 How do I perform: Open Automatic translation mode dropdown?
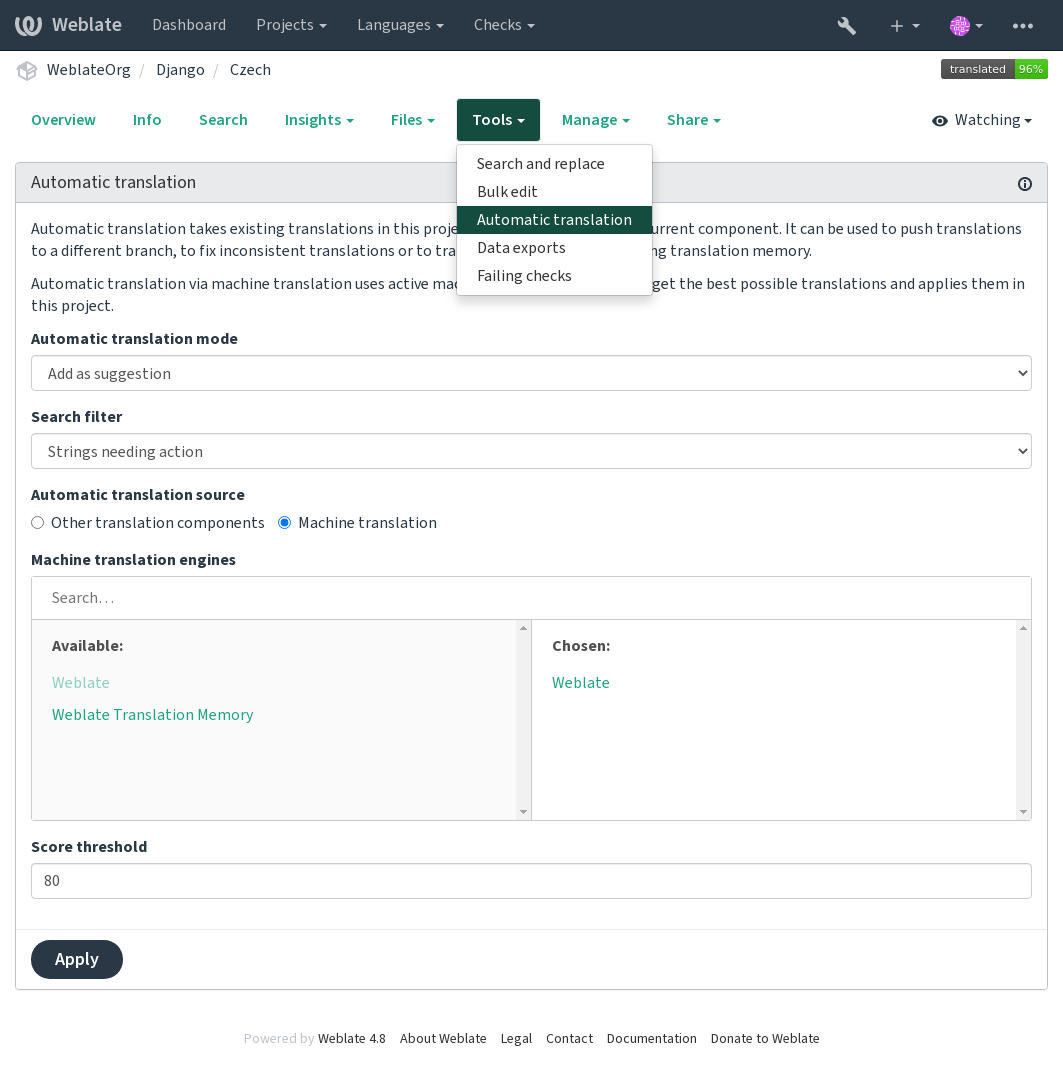[531, 373]
